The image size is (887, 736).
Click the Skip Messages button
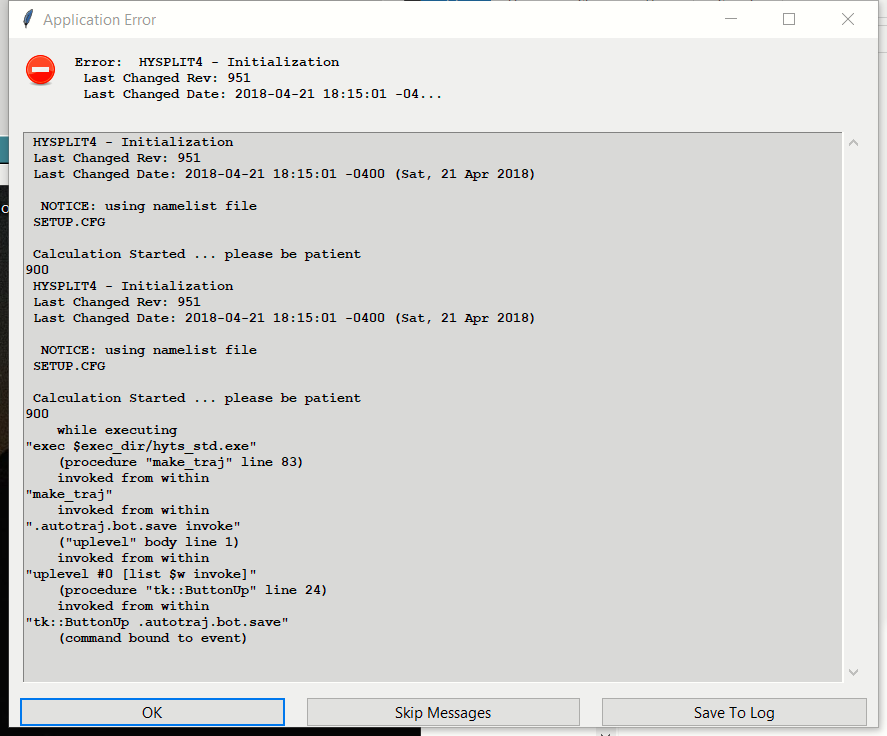click(x=443, y=712)
